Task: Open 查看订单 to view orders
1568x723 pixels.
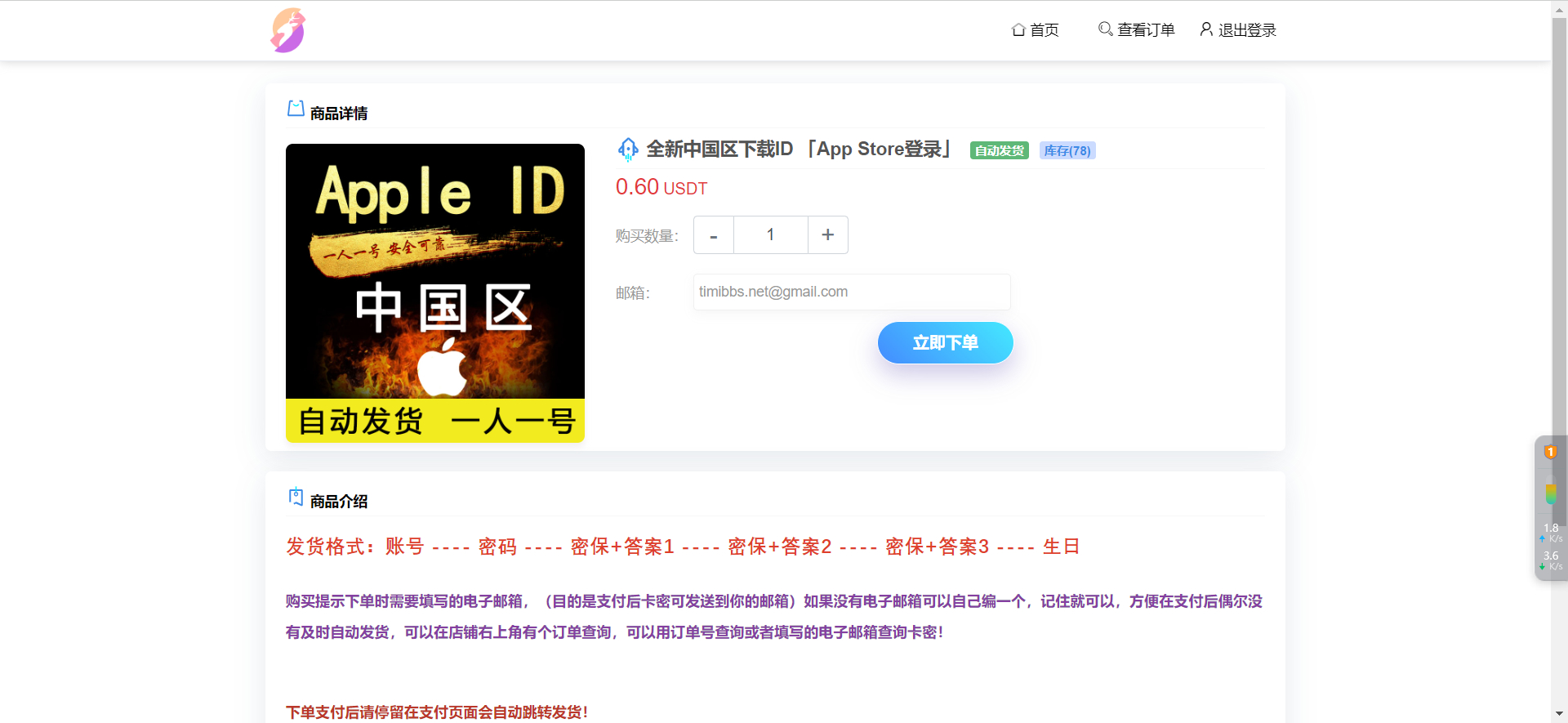Action: tap(1145, 30)
